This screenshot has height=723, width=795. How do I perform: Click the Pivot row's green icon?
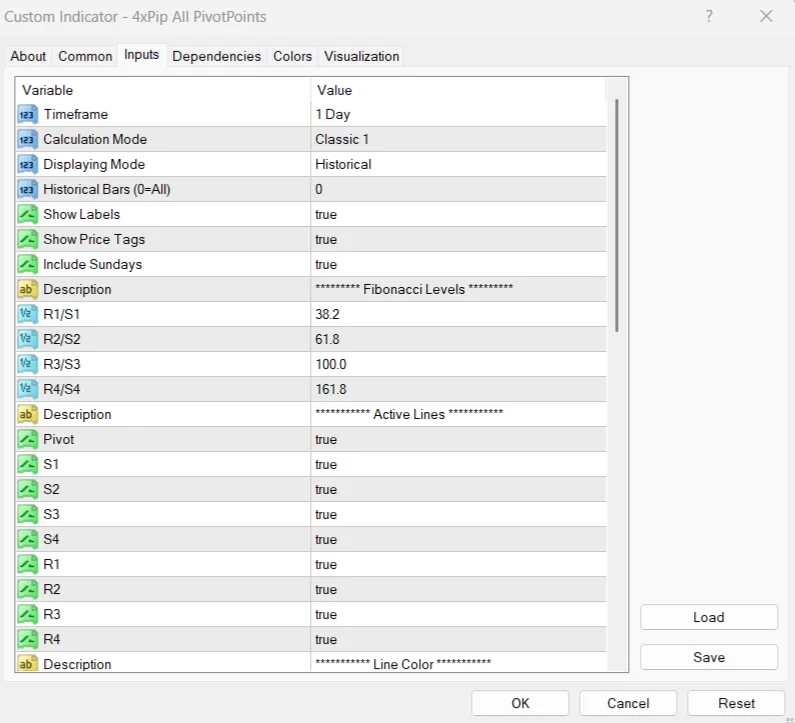[x=27, y=440]
